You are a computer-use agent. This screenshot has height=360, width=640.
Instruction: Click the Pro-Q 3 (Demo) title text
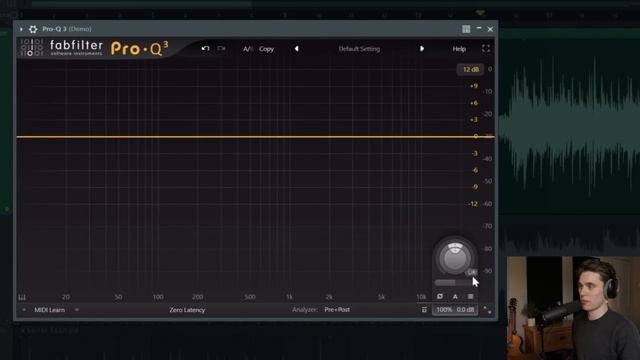pyautogui.click(x=67, y=29)
